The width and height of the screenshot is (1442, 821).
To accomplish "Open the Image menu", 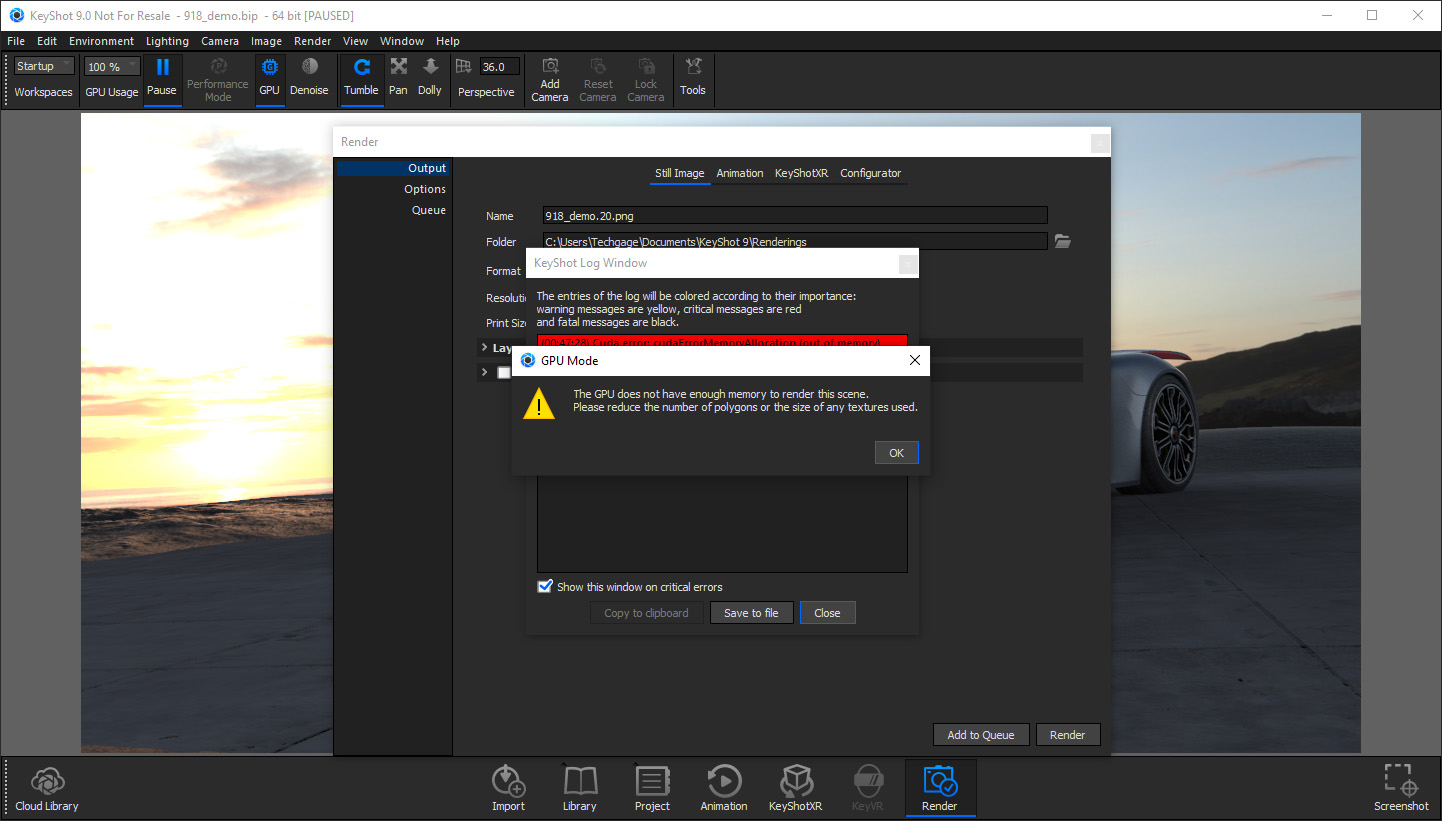I will (x=266, y=41).
